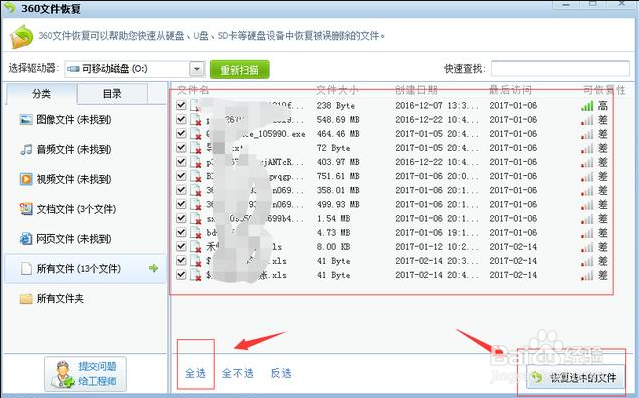639x398 pixels.
Task: Click recoverability bars in 1.54 MB row
Action: [587, 219]
